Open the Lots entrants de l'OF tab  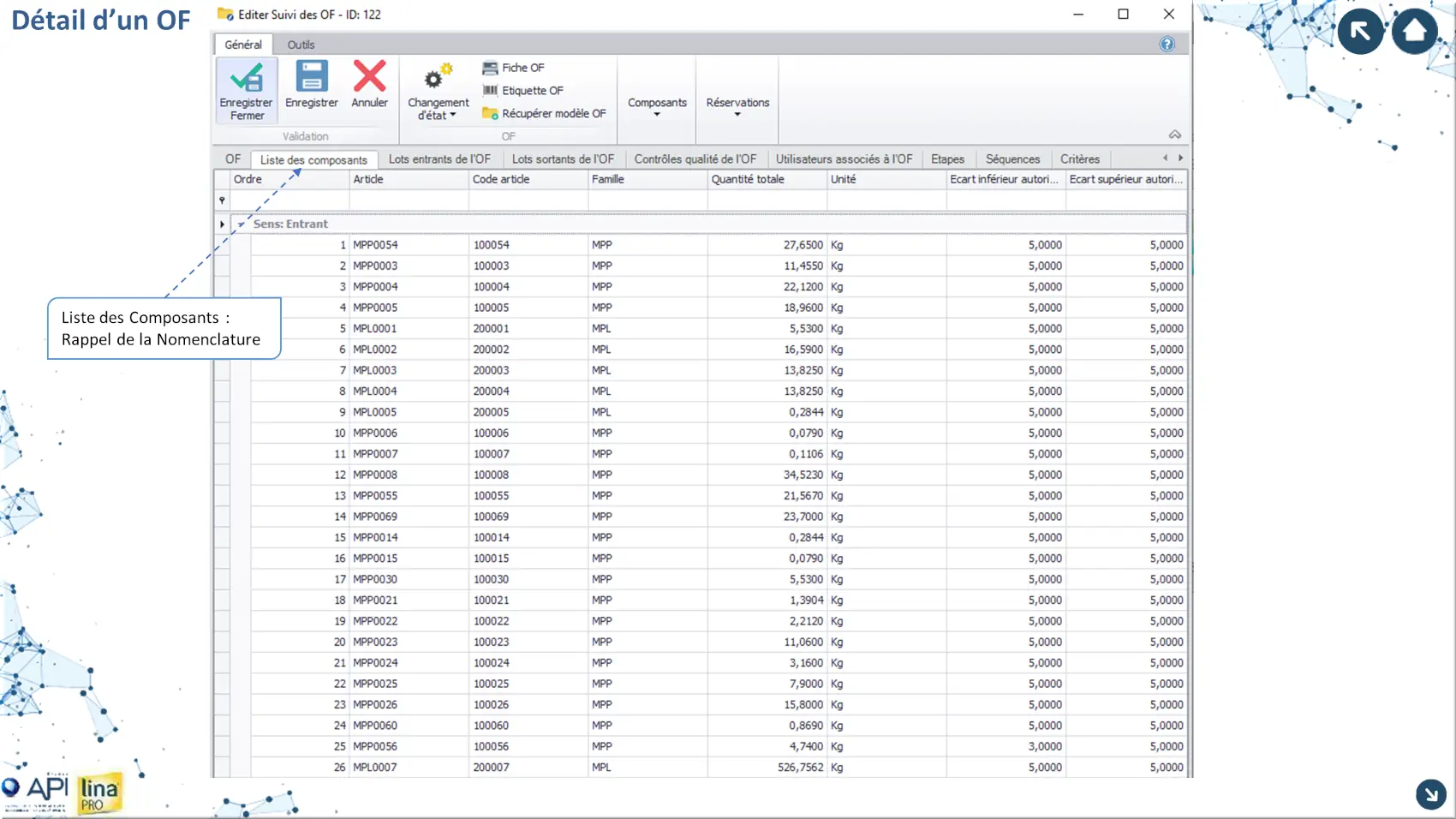[x=439, y=159]
